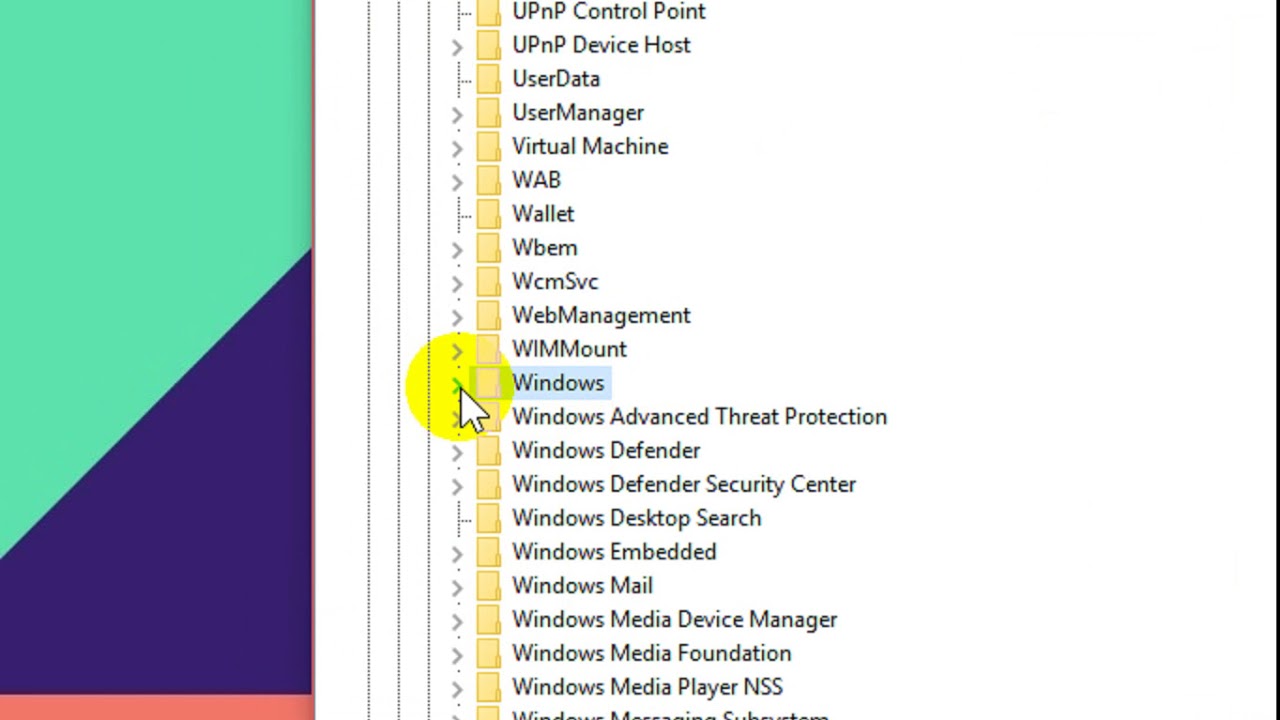Expand the WAB key

pos(457,181)
